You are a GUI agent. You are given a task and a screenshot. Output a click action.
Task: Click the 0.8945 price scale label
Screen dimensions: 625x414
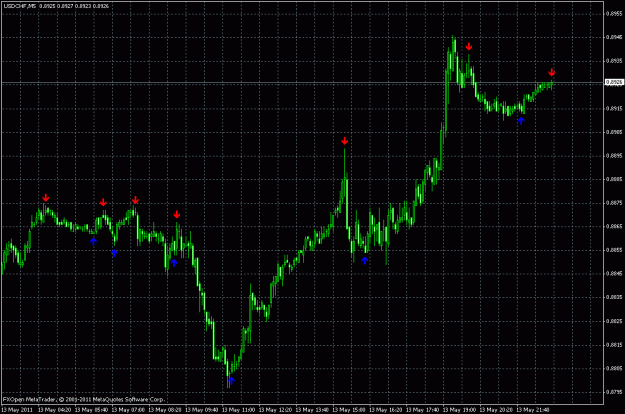tap(614, 37)
